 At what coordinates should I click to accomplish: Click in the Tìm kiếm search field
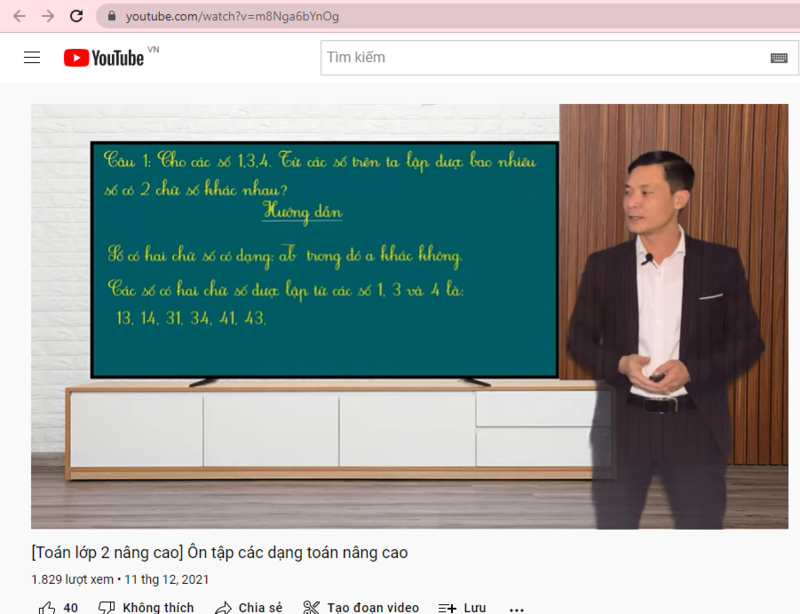(x=540, y=58)
